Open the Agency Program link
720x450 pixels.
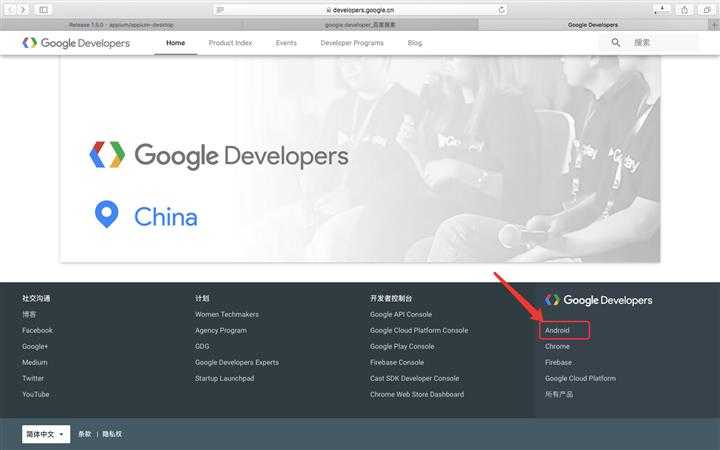coord(221,331)
